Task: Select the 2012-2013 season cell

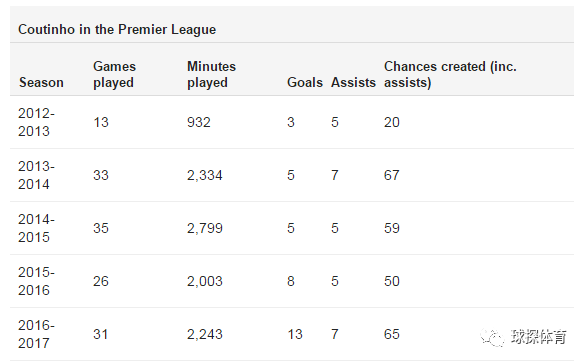Action: pyautogui.click(x=36, y=122)
